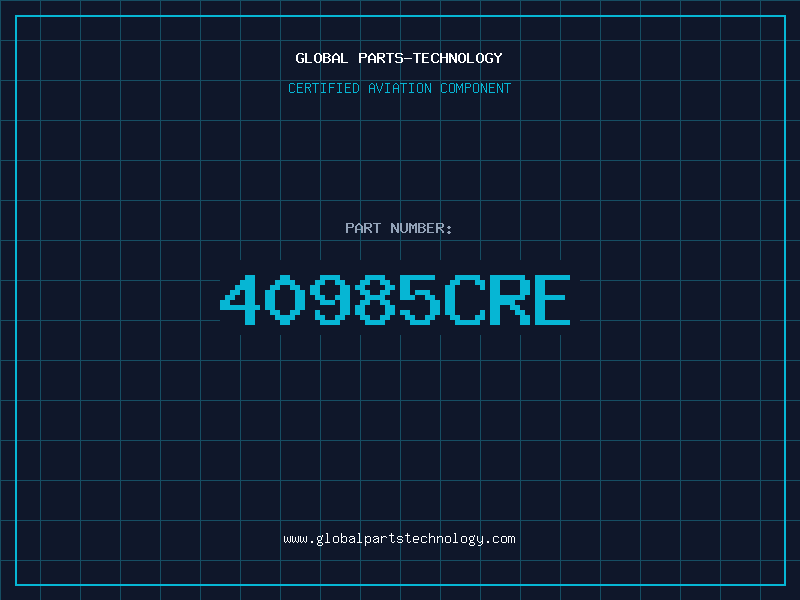
Task: Select the CERTIFIED AVIATION COMPONENT subtitle
Action: pyautogui.click(x=399, y=88)
